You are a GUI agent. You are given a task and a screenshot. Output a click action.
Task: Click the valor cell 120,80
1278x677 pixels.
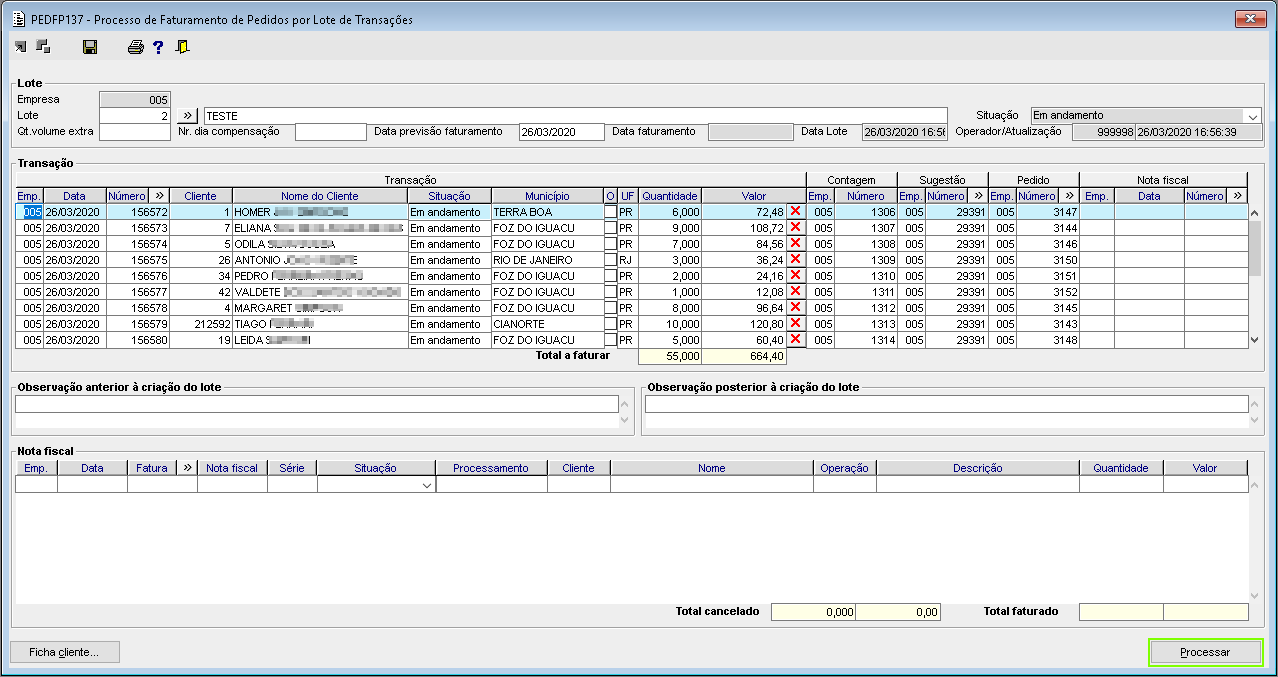click(x=744, y=324)
